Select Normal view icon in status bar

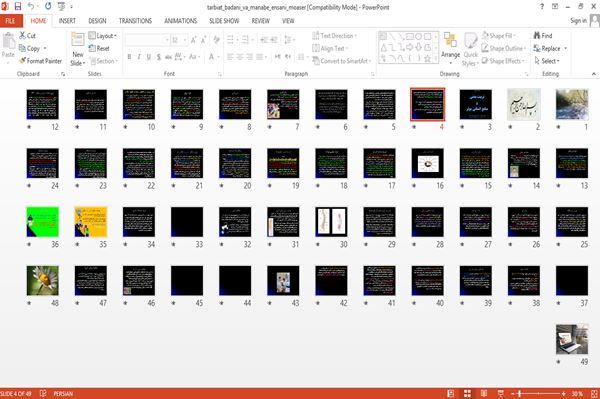(x=451, y=393)
